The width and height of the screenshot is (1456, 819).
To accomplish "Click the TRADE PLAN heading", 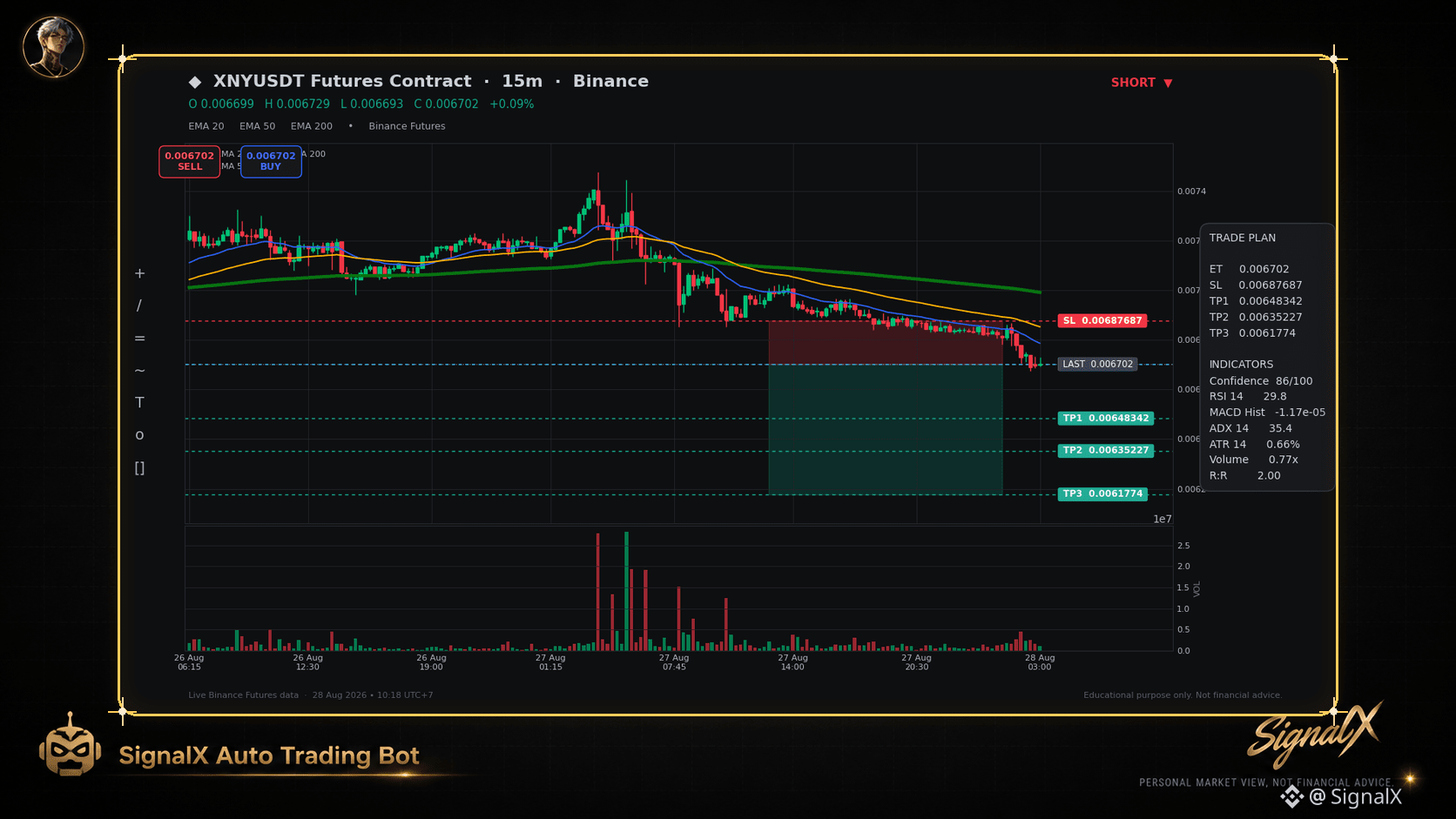I will [x=1242, y=238].
